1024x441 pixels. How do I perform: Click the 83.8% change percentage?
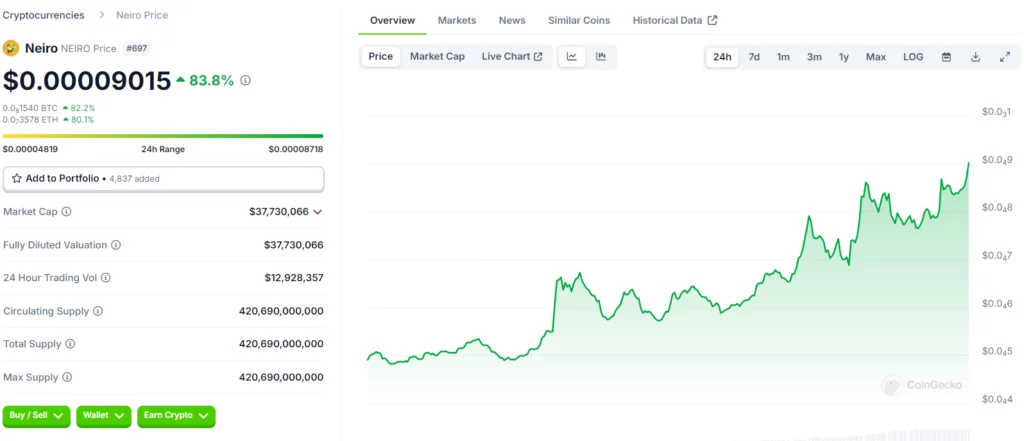tap(212, 80)
